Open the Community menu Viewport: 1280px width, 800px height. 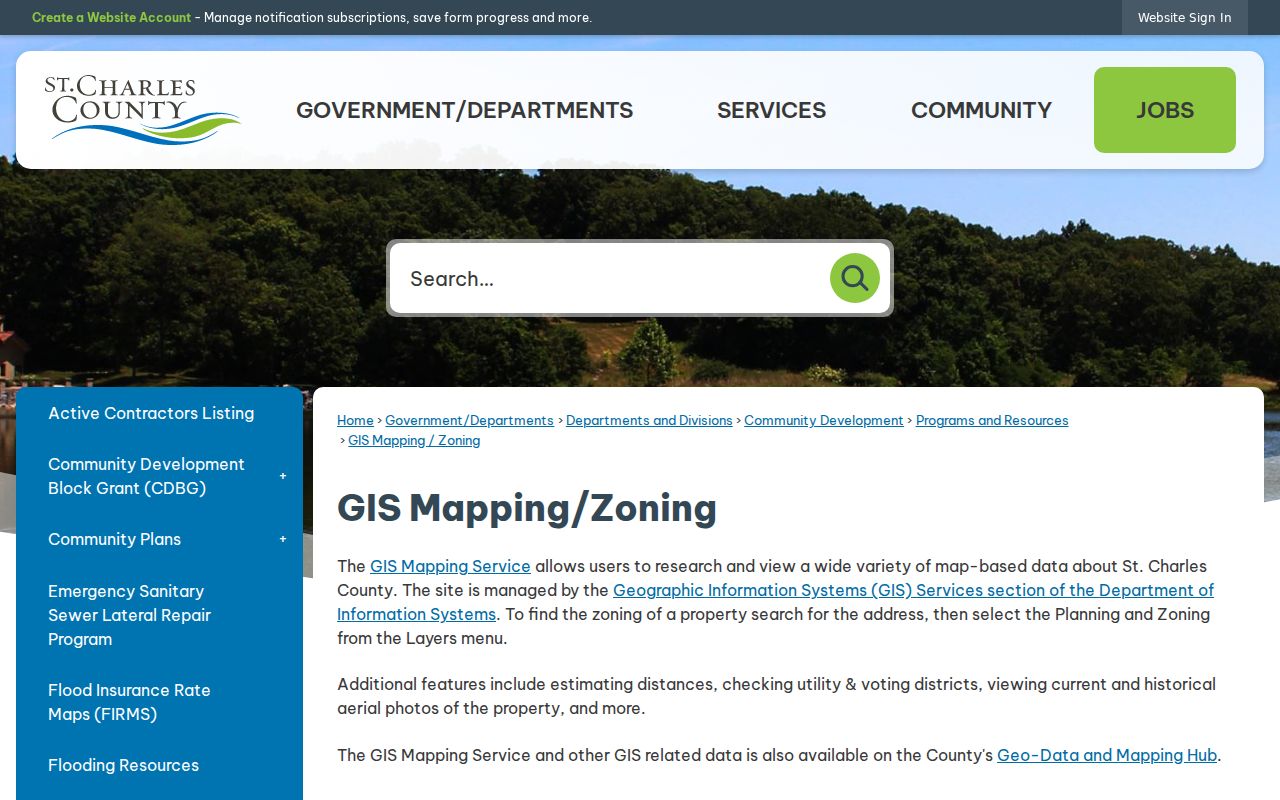point(981,110)
